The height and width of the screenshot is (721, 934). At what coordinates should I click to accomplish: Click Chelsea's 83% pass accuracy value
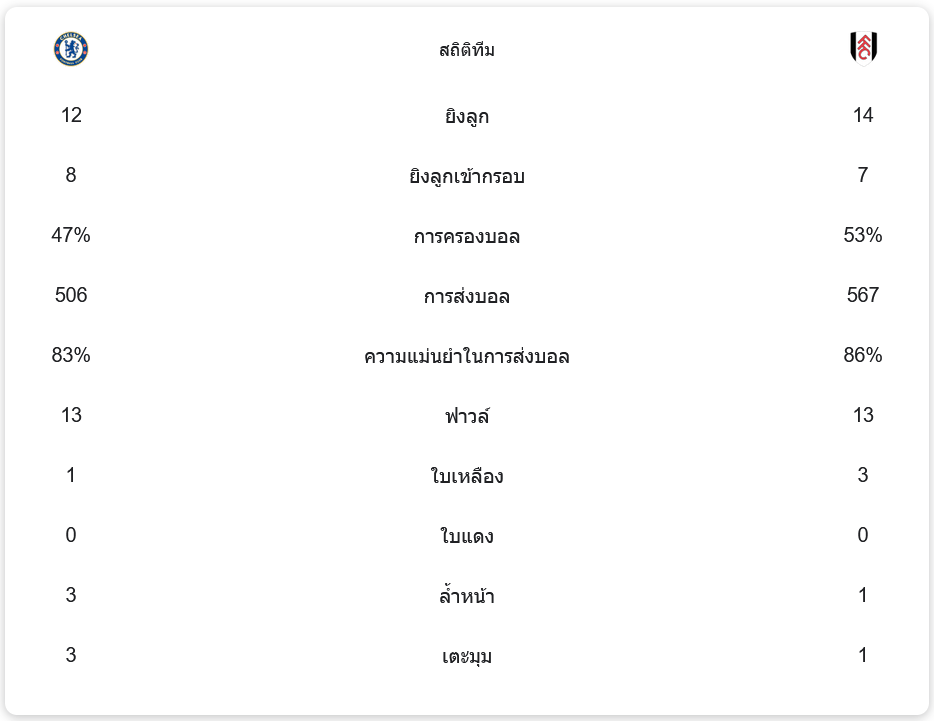tap(71, 355)
